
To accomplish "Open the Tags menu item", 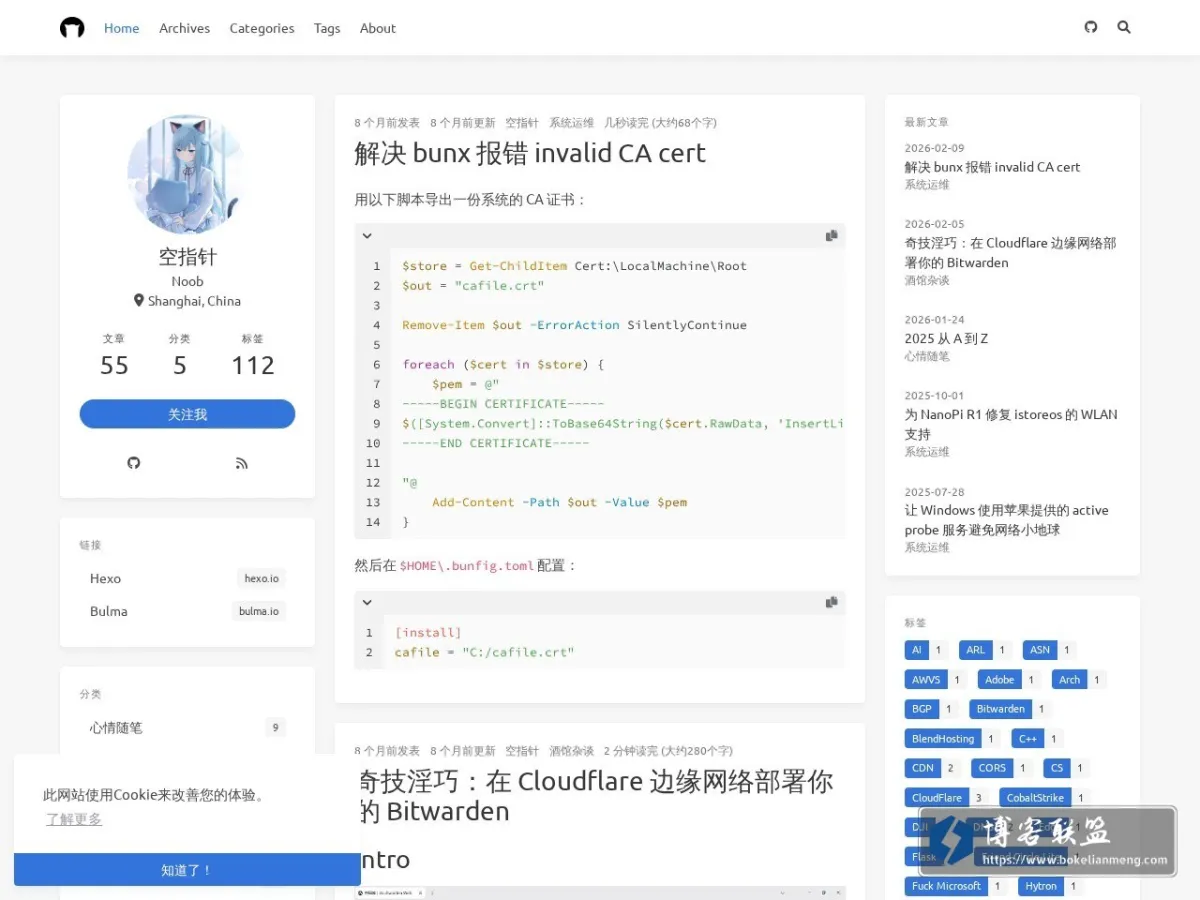I will click(x=327, y=28).
